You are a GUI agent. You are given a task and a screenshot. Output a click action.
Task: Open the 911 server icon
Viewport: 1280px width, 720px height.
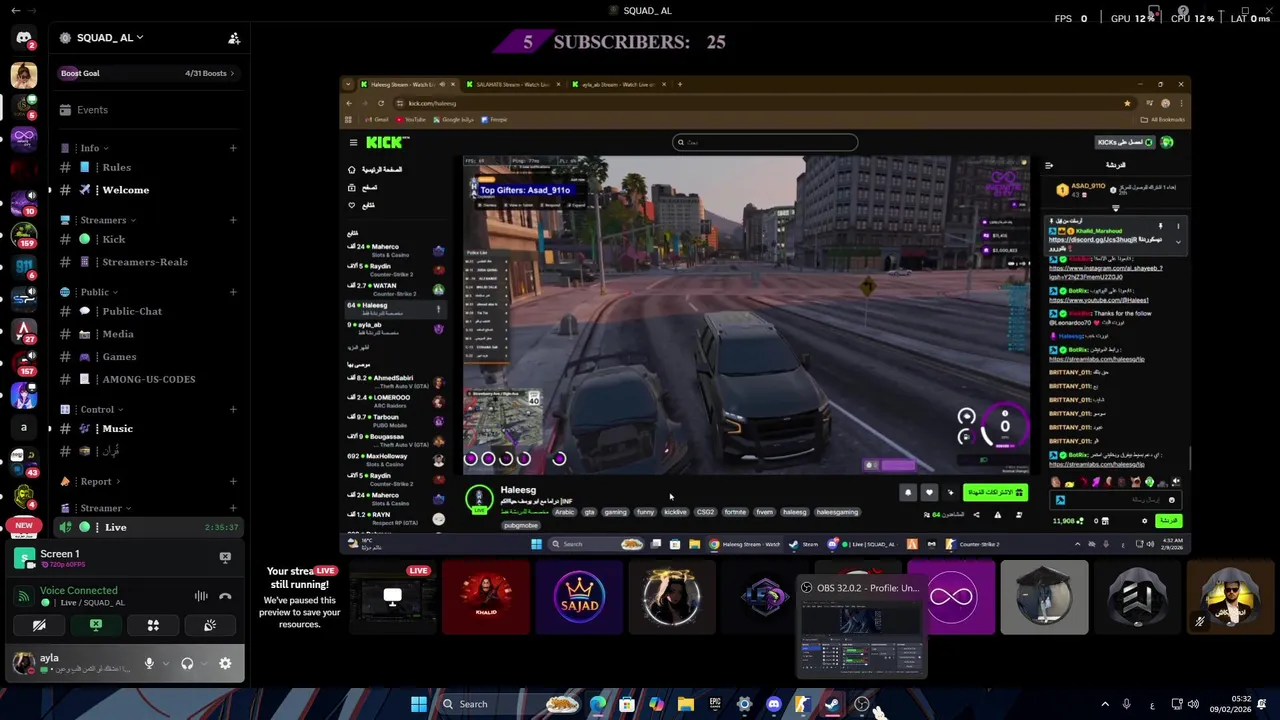point(24,266)
